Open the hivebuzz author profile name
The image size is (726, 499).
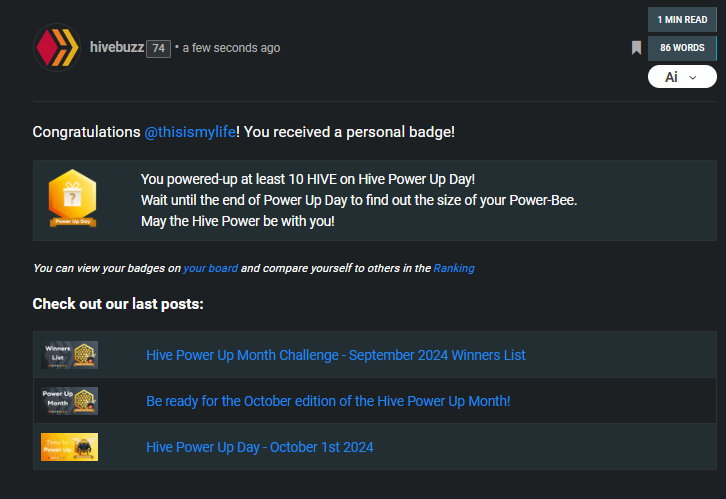tap(117, 47)
